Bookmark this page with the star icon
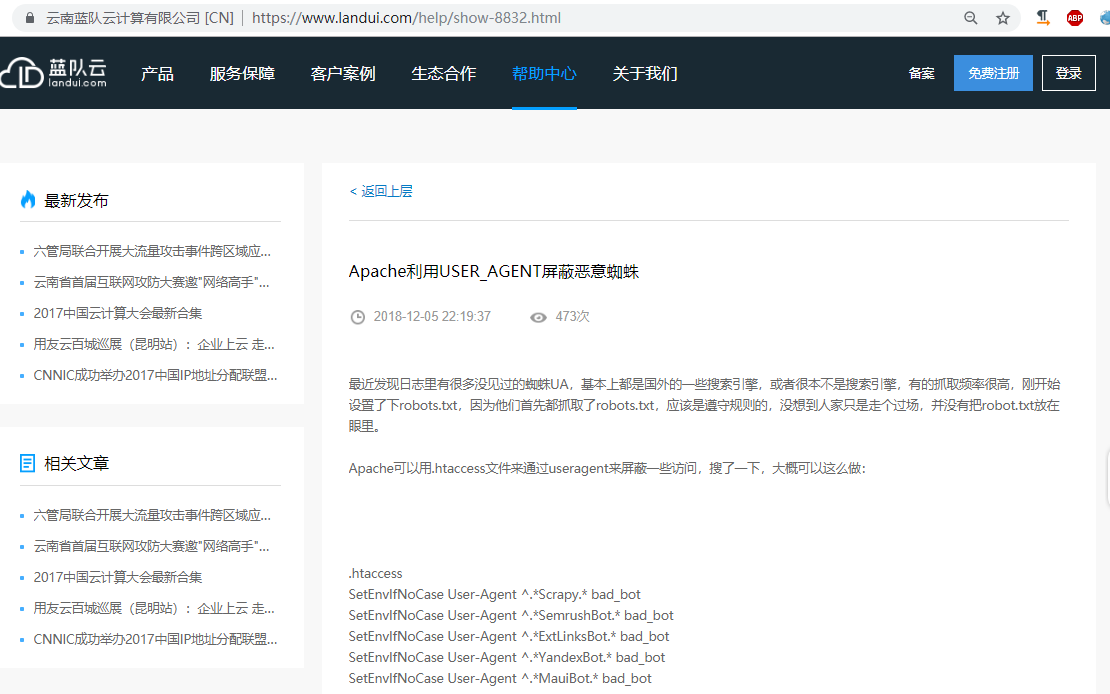 (x=1002, y=18)
